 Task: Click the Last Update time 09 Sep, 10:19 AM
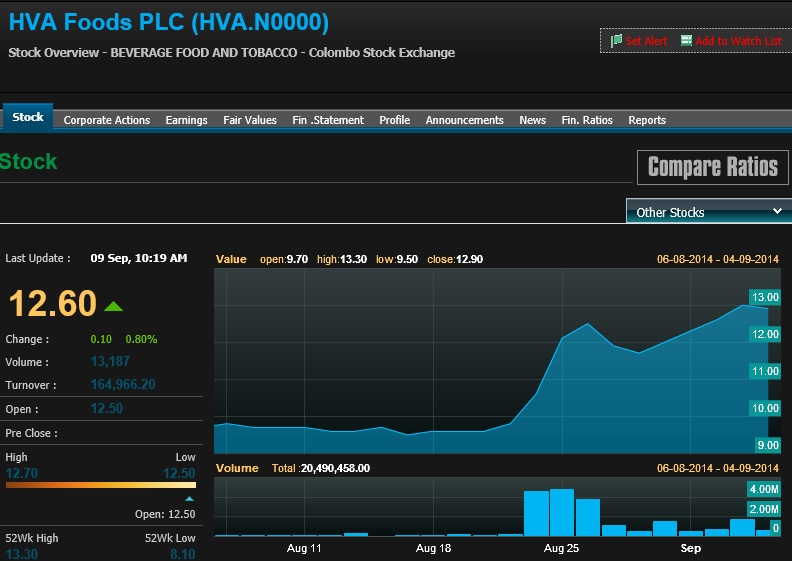pos(139,258)
